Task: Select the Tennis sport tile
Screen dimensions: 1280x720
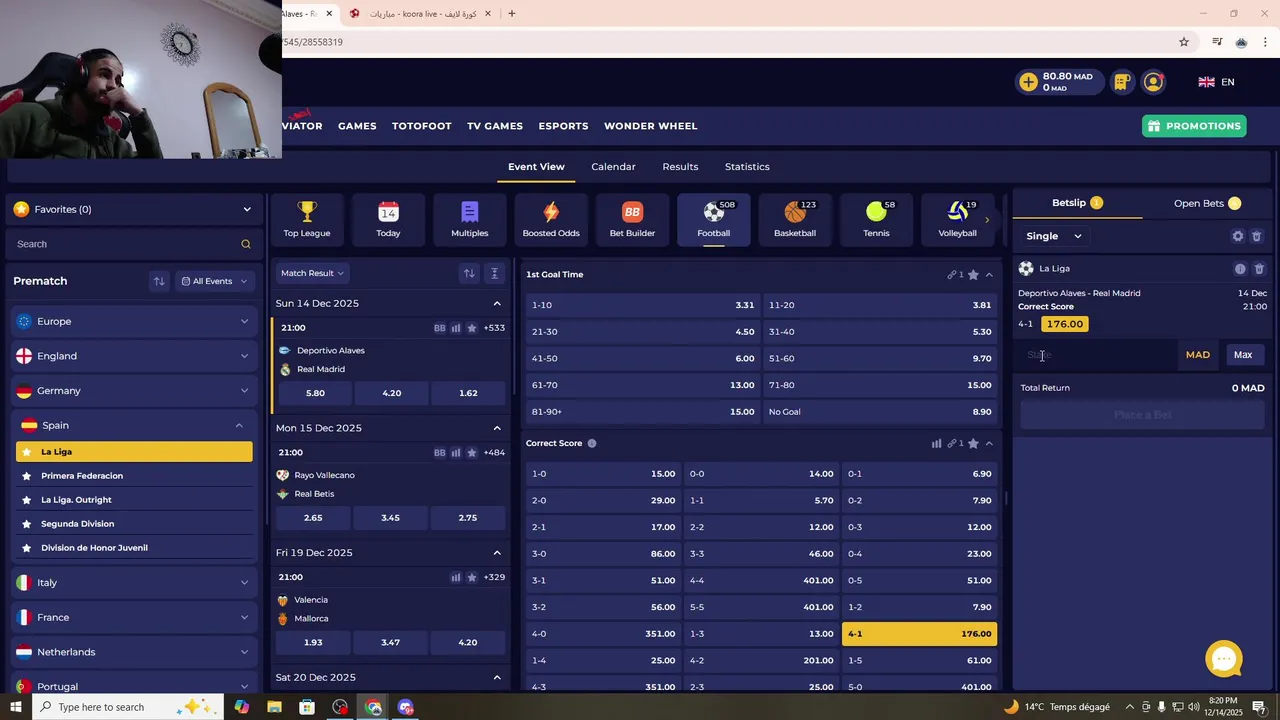Action: point(876,219)
